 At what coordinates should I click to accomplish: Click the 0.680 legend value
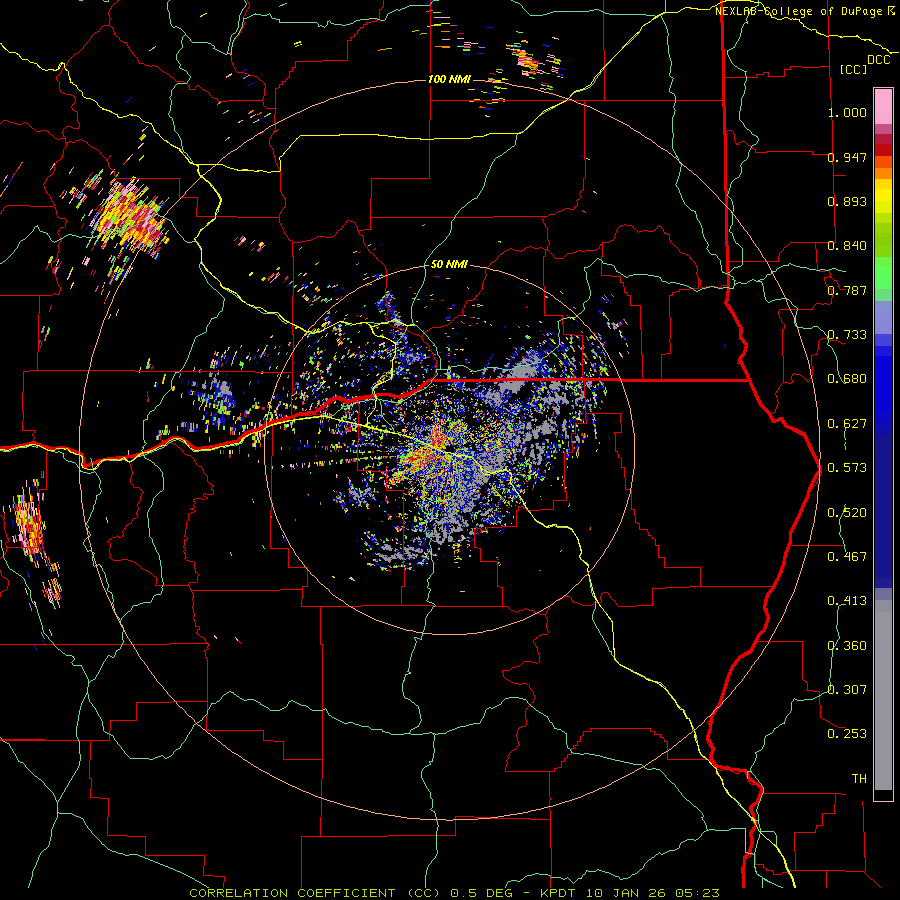coord(847,379)
